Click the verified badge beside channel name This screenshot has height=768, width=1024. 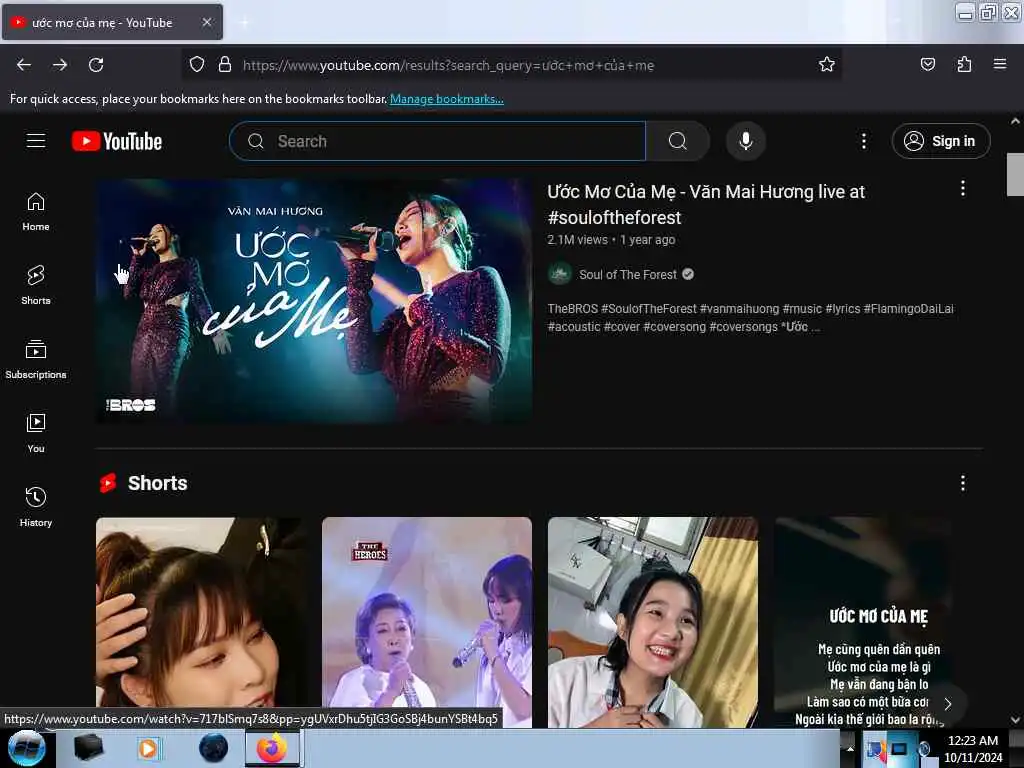688,274
